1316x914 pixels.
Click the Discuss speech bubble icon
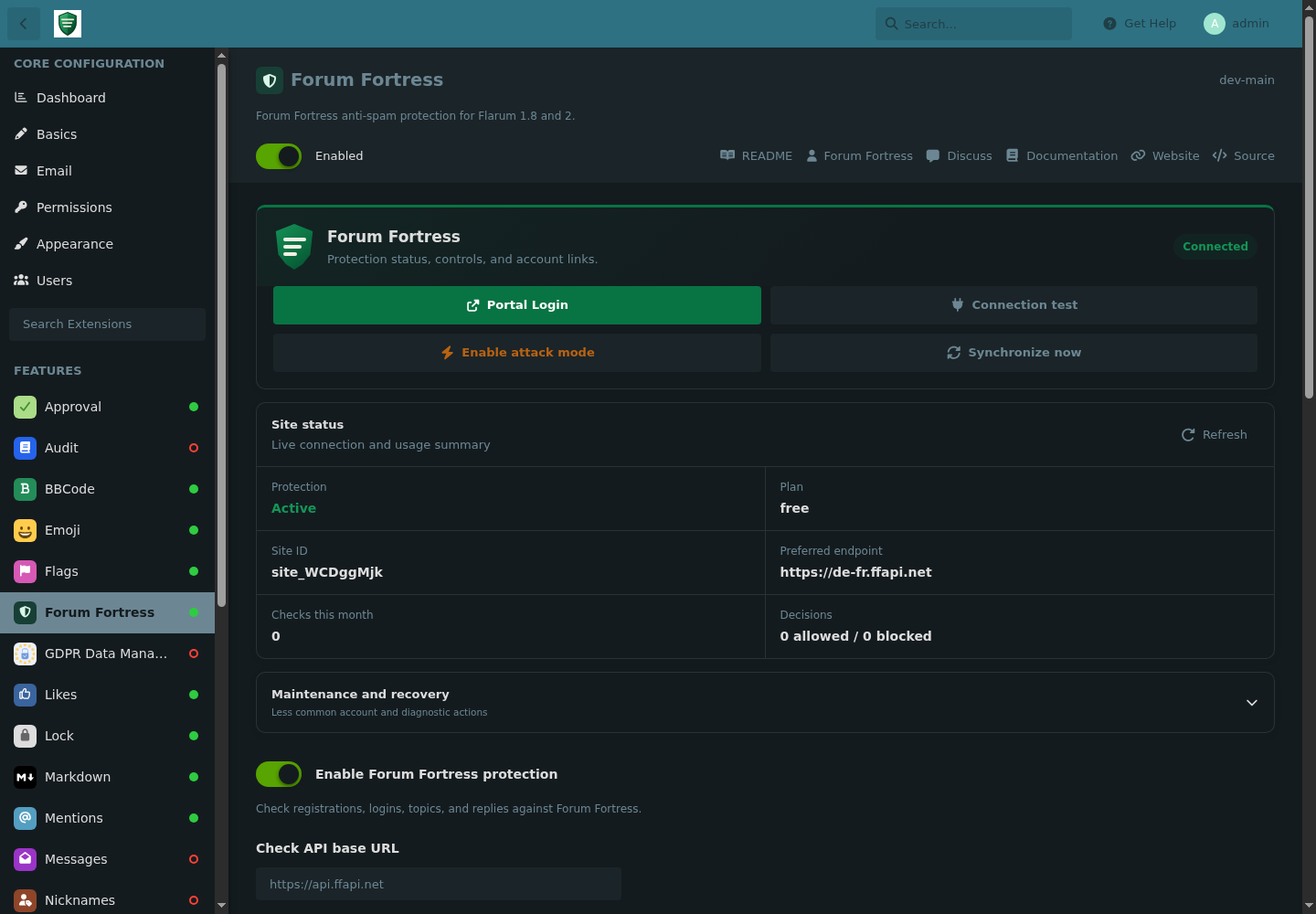[x=933, y=155]
